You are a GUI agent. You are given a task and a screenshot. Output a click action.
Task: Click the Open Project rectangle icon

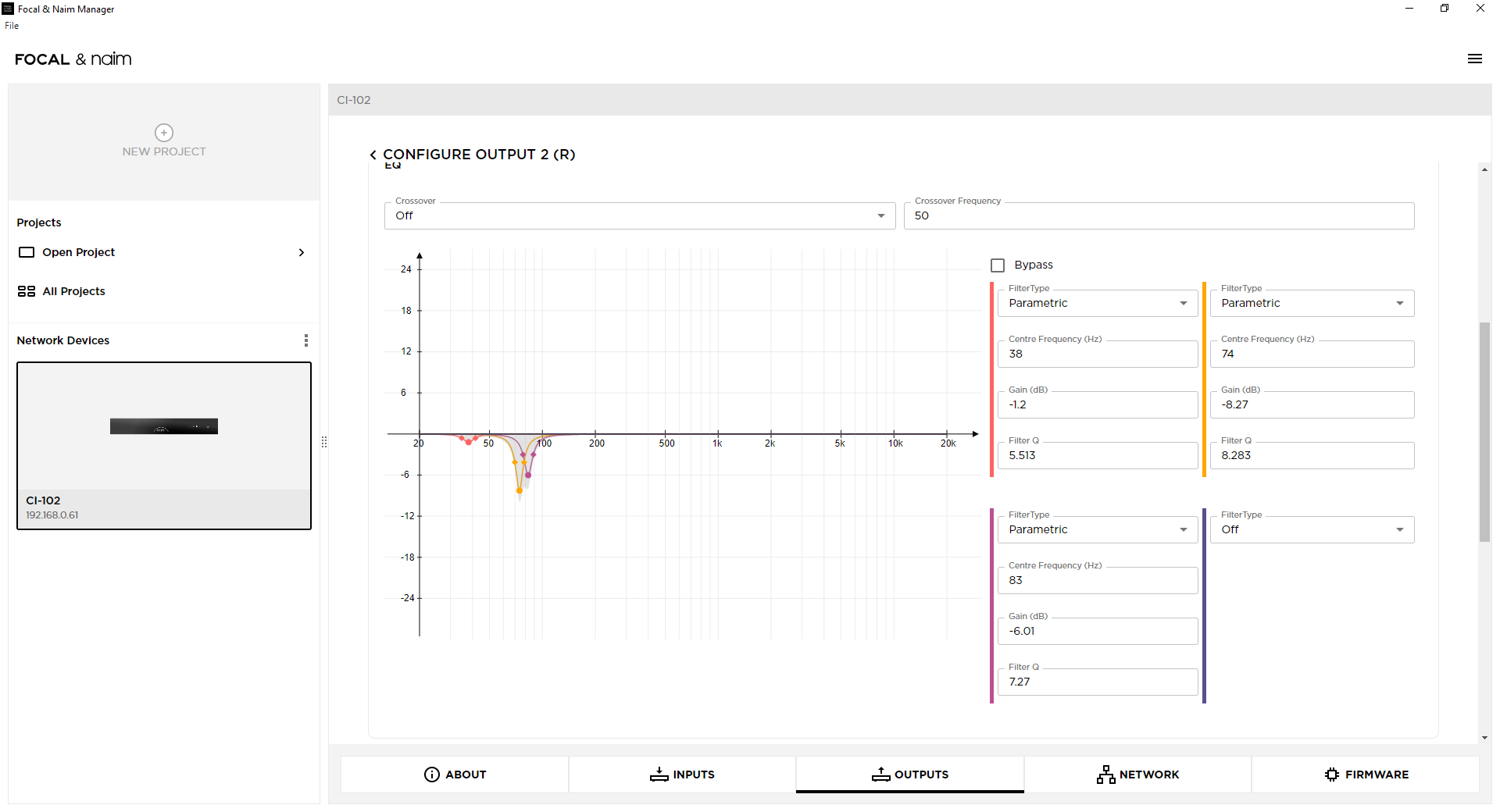point(27,252)
